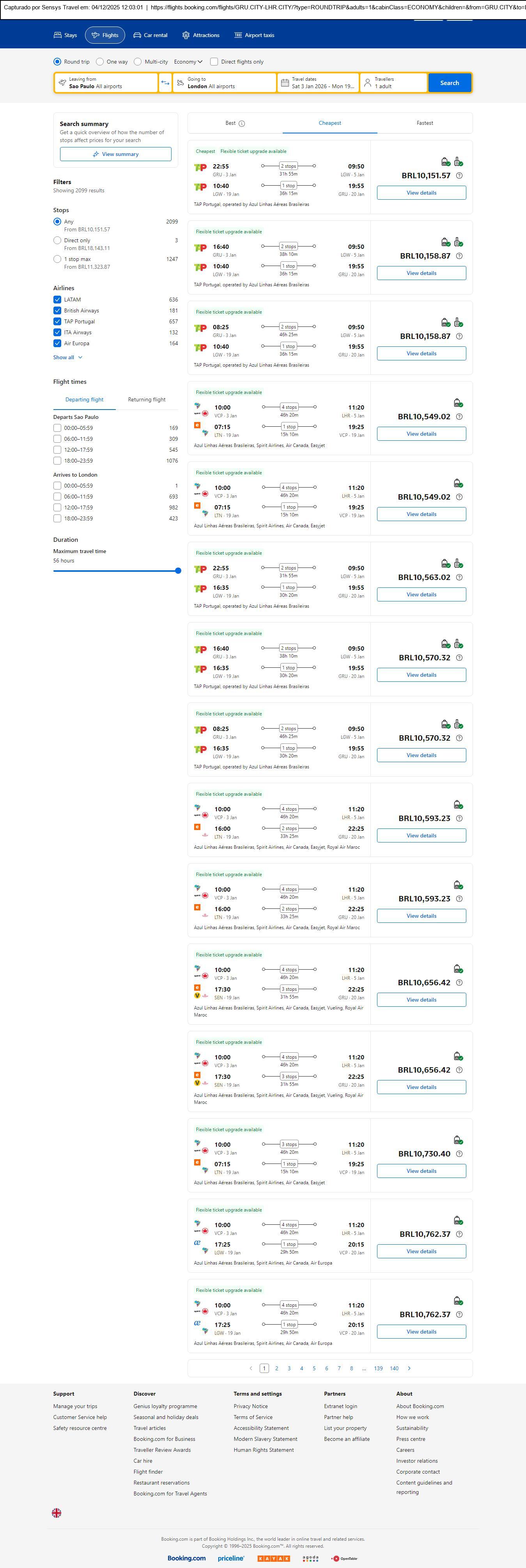
Task: Click the UK flag language icon
Action: tap(57, 1512)
